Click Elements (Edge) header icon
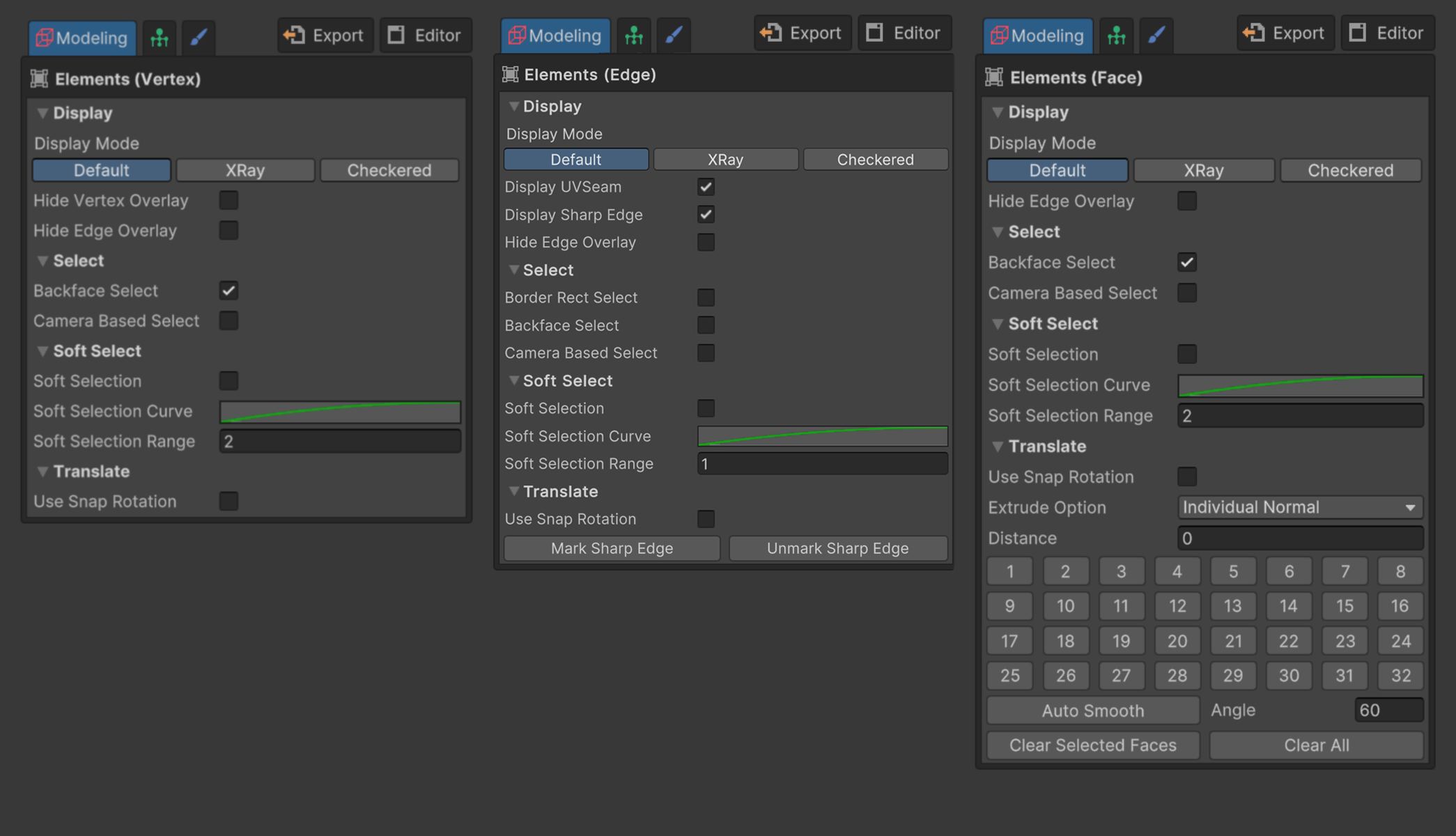This screenshot has height=836, width=1456. coord(510,74)
